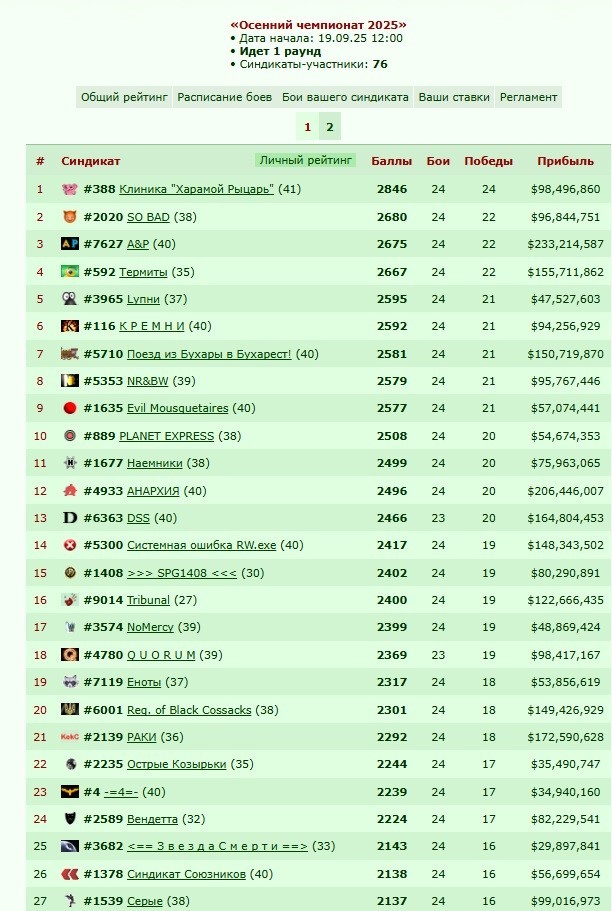Go to rating page 1
Image resolution: width=612 pixels, height=911 pixels.
307,127
